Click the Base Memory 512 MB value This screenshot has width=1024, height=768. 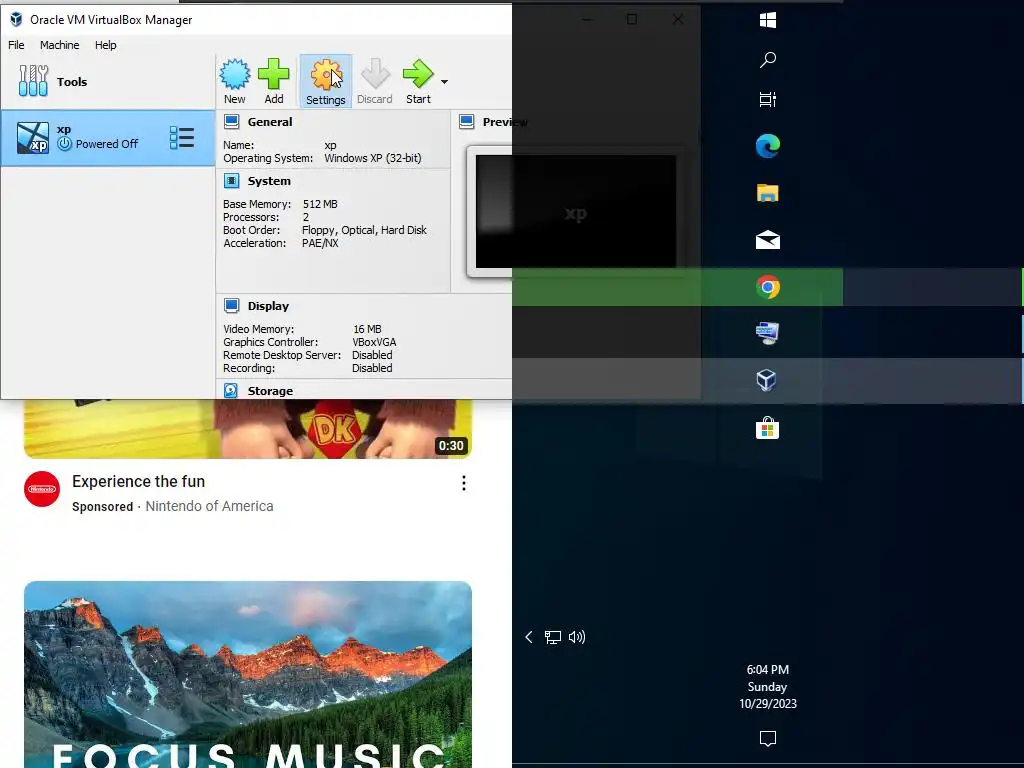click(x=320, y=204)
